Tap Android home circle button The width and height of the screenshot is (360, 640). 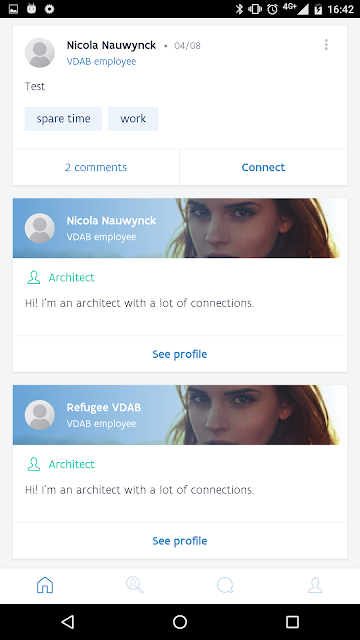[x=180, y=622]
